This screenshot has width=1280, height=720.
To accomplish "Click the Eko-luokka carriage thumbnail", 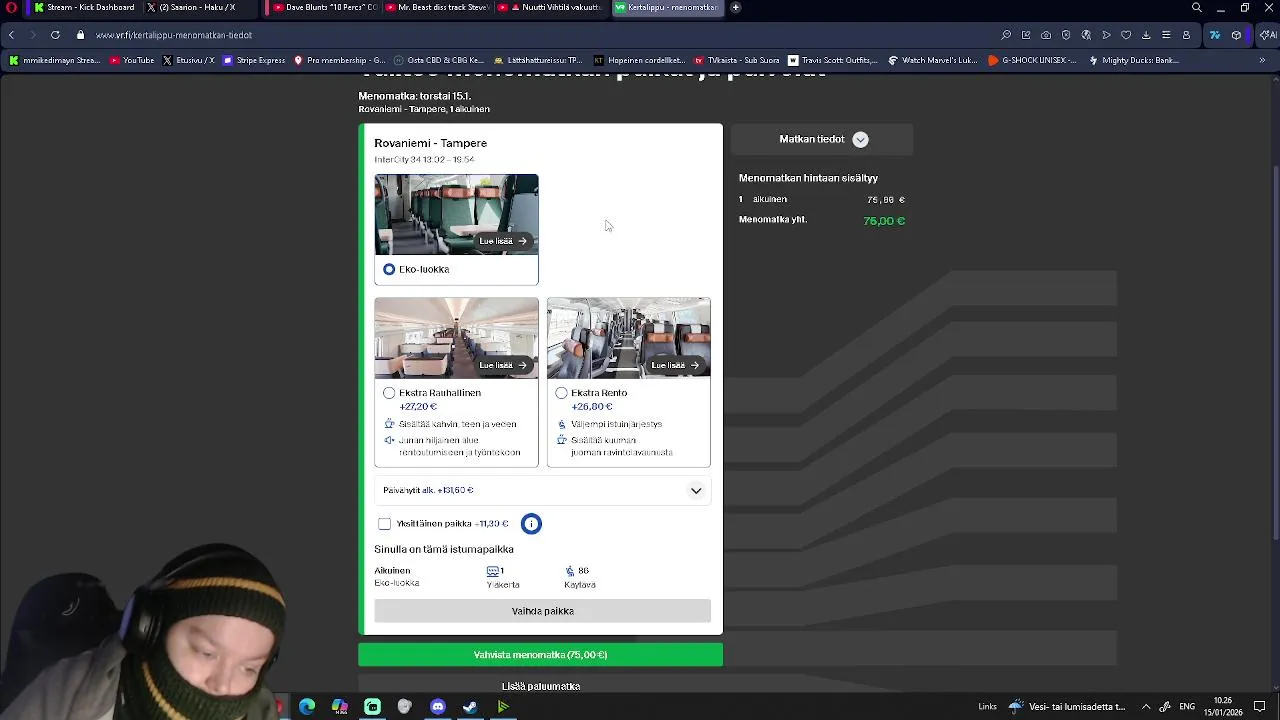I will (456, 215).
